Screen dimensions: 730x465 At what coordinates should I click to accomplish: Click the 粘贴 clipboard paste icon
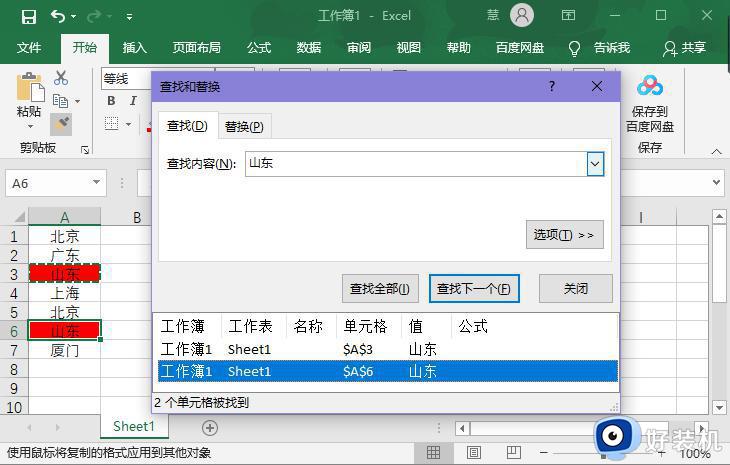pyautogui.click(x=30, y=87)
